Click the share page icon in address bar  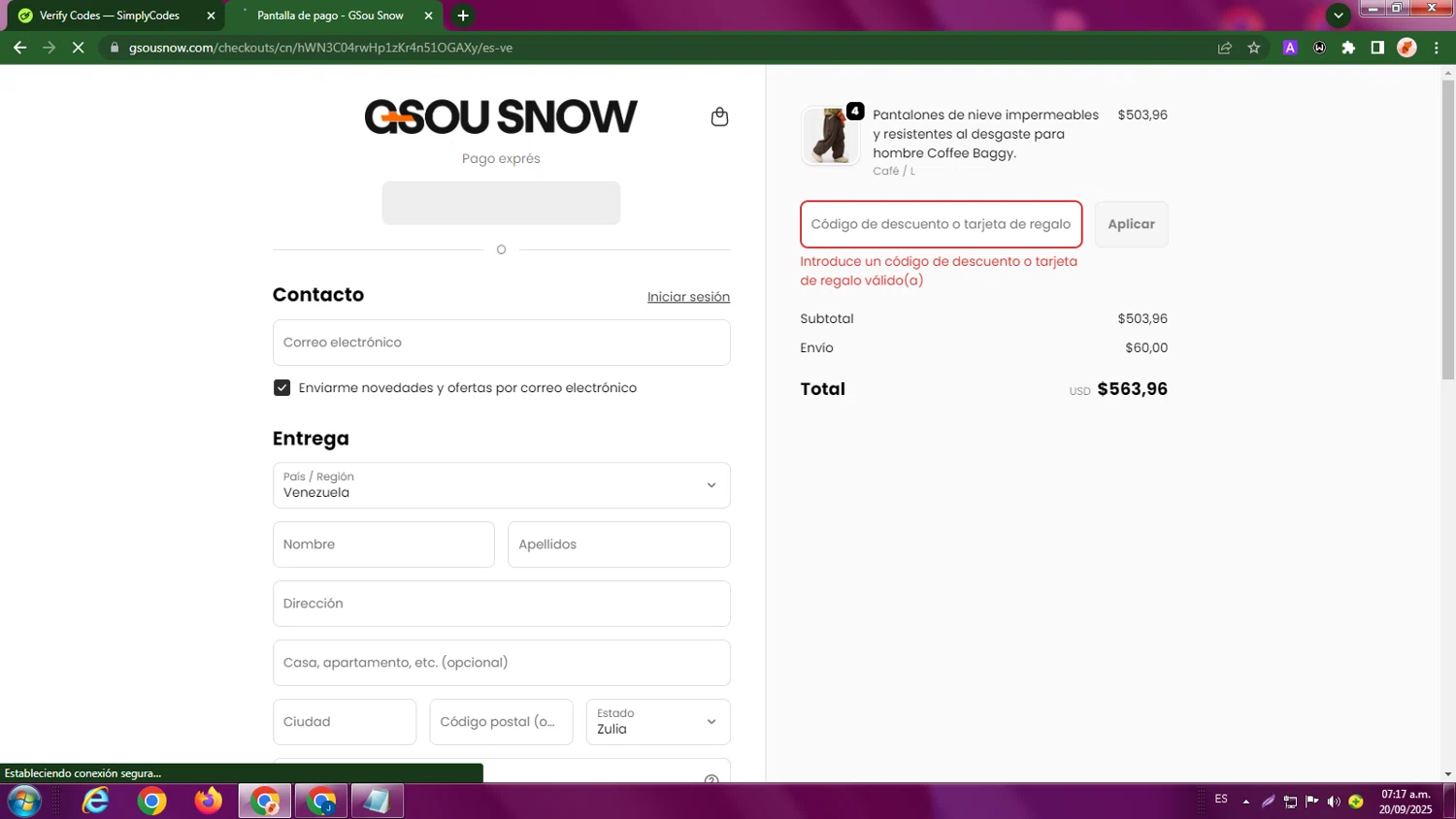1225,48
